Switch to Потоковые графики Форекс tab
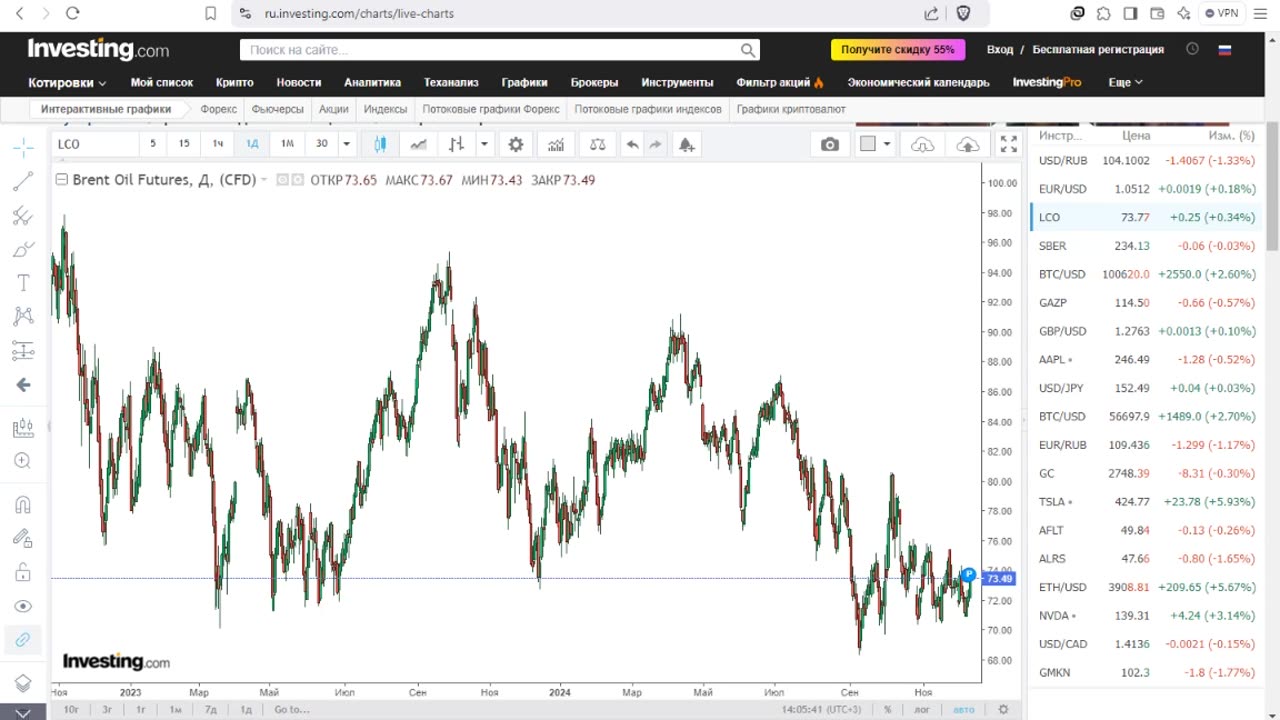The width and height of the screenshot is (1280, 720). click(x=490, y=109)
